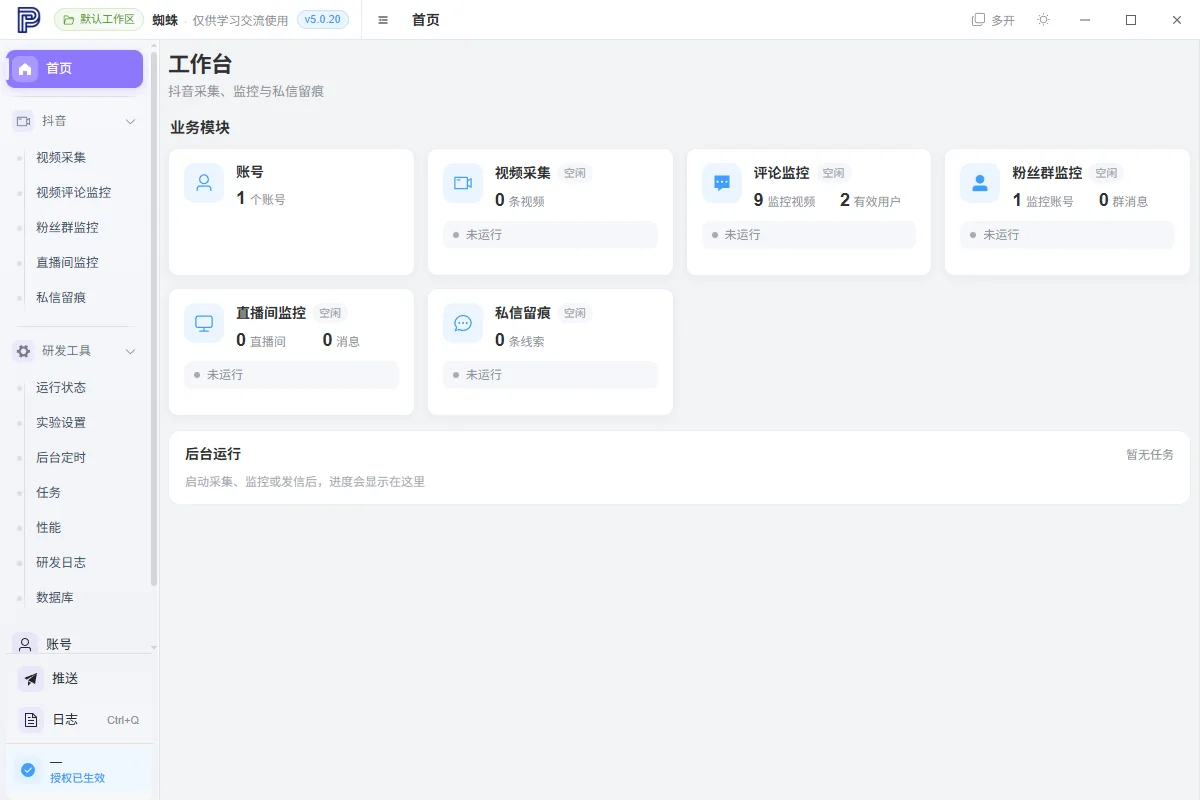Click the 1 监控账号 count
Screen dimensions: 1200x800
click(1043, 200)
